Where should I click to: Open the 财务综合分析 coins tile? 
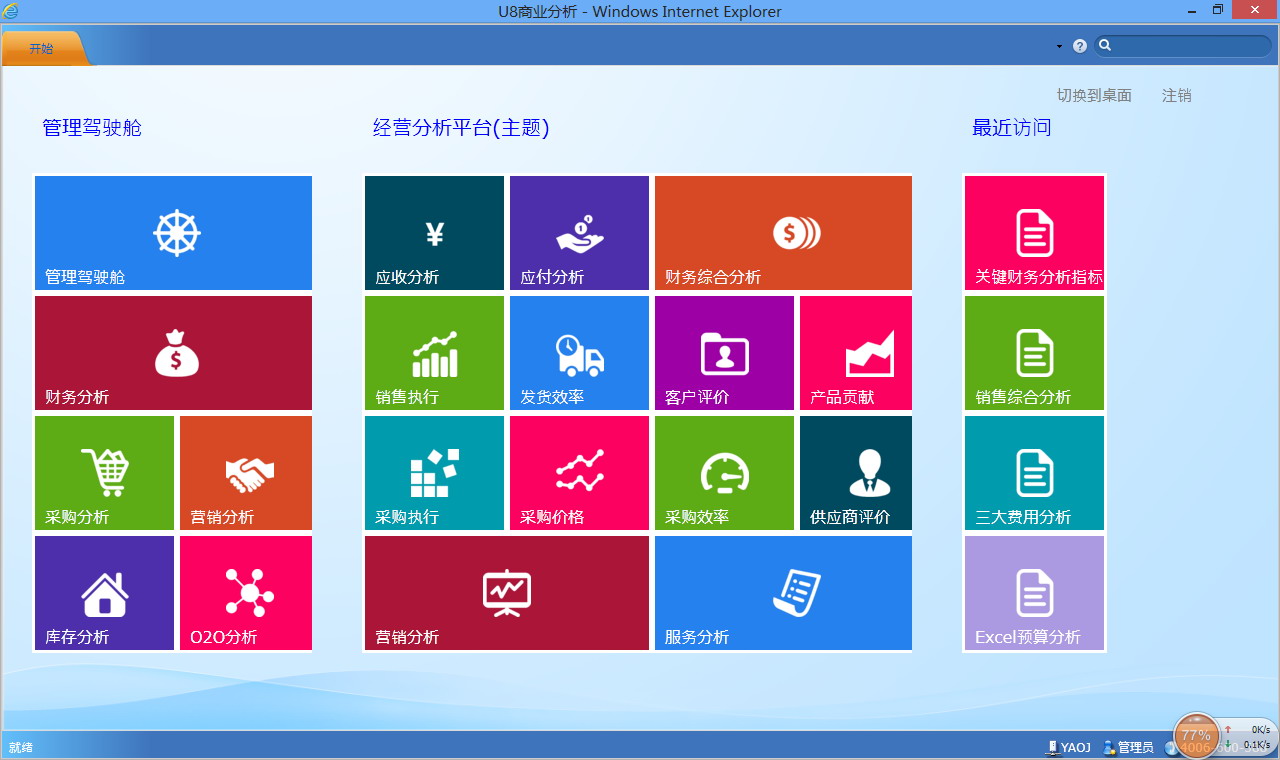click(783, 233)
